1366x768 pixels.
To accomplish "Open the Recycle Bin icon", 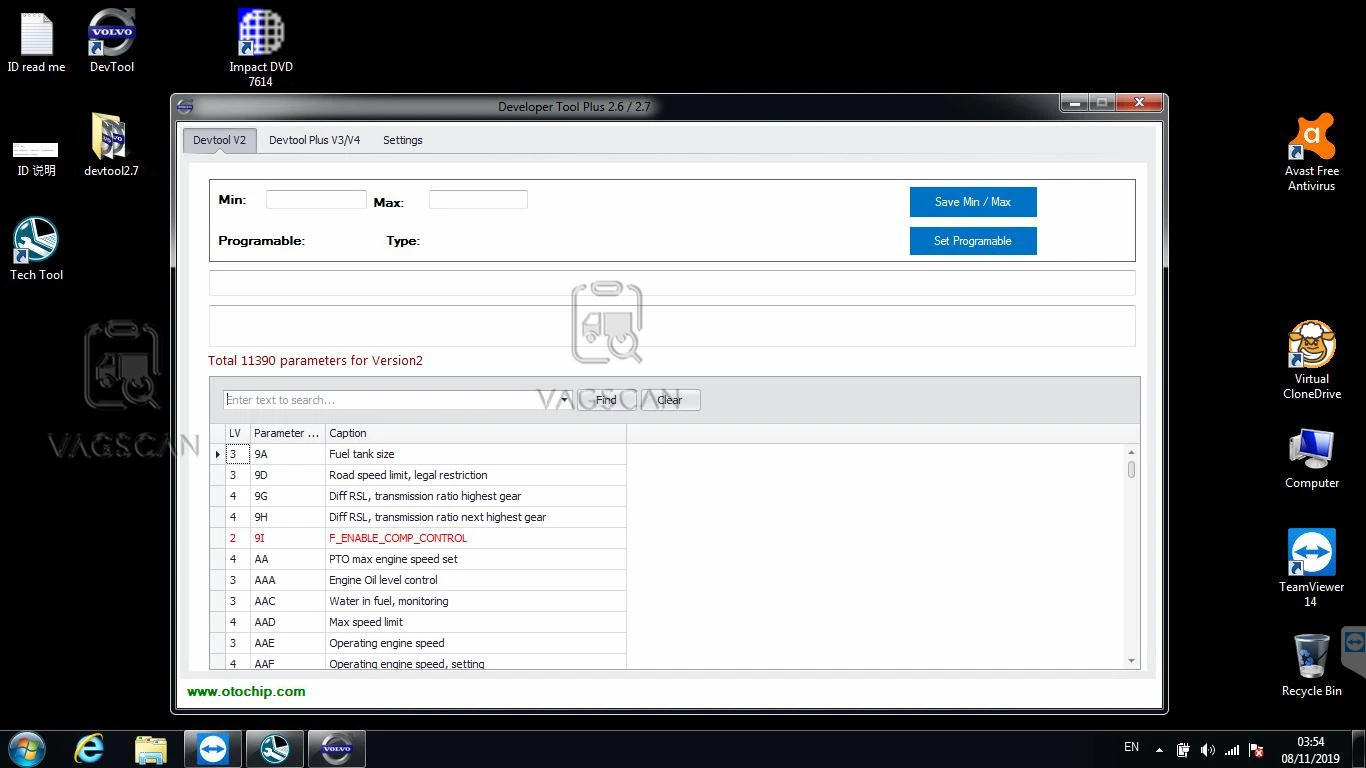I will (x=1311, y=665).
